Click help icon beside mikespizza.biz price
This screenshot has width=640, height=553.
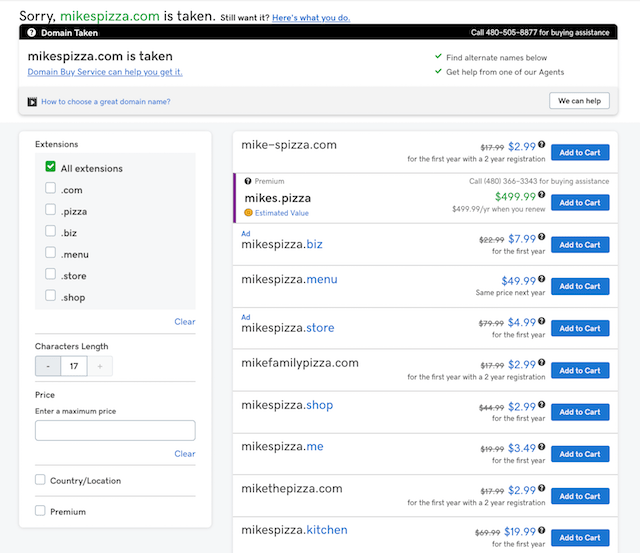point(542,238)
